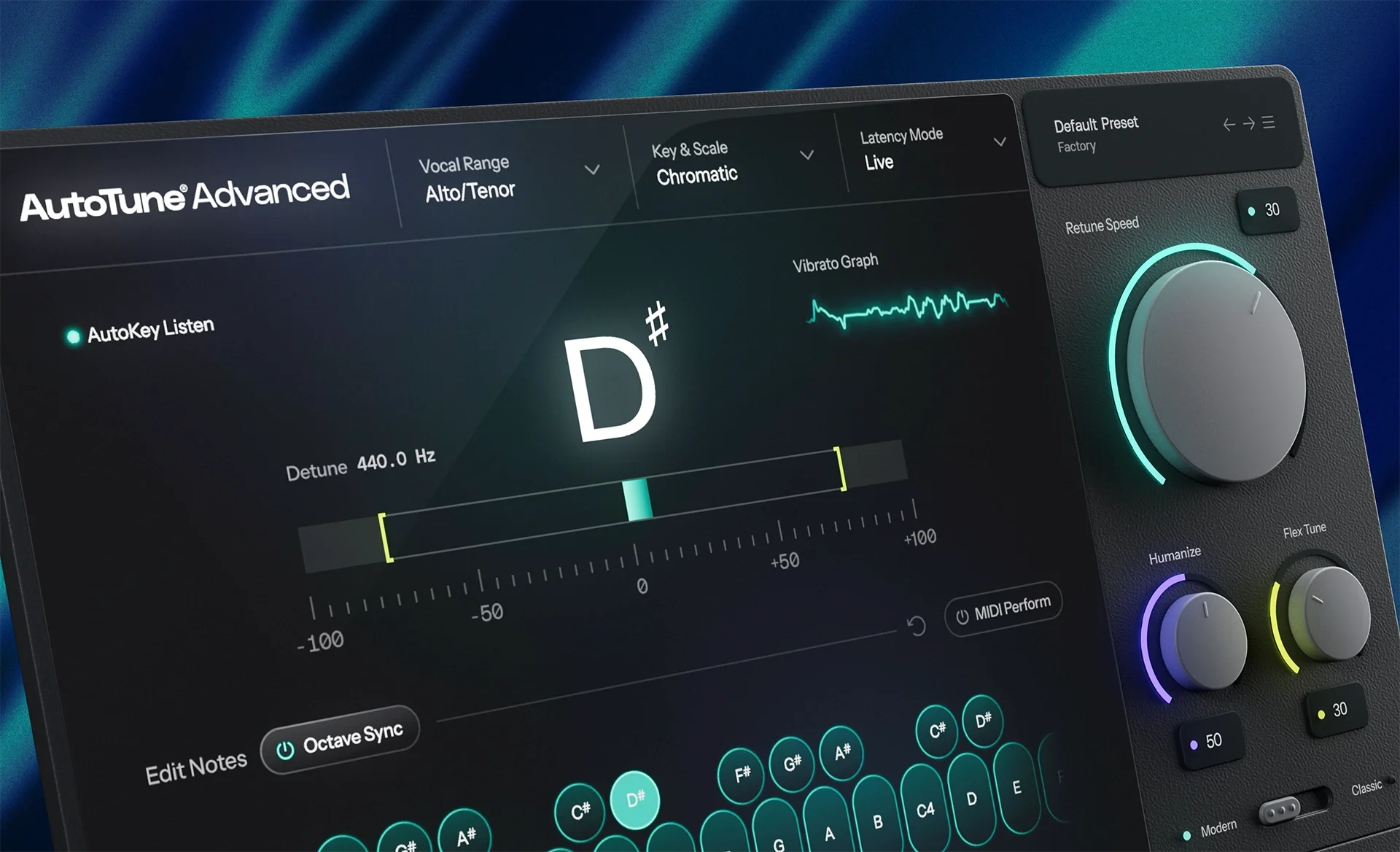The height and width of the screenshot is (852, 1400).
Task: Click the AutoTune Advanced logo
Action: click(x=184, y=196)
